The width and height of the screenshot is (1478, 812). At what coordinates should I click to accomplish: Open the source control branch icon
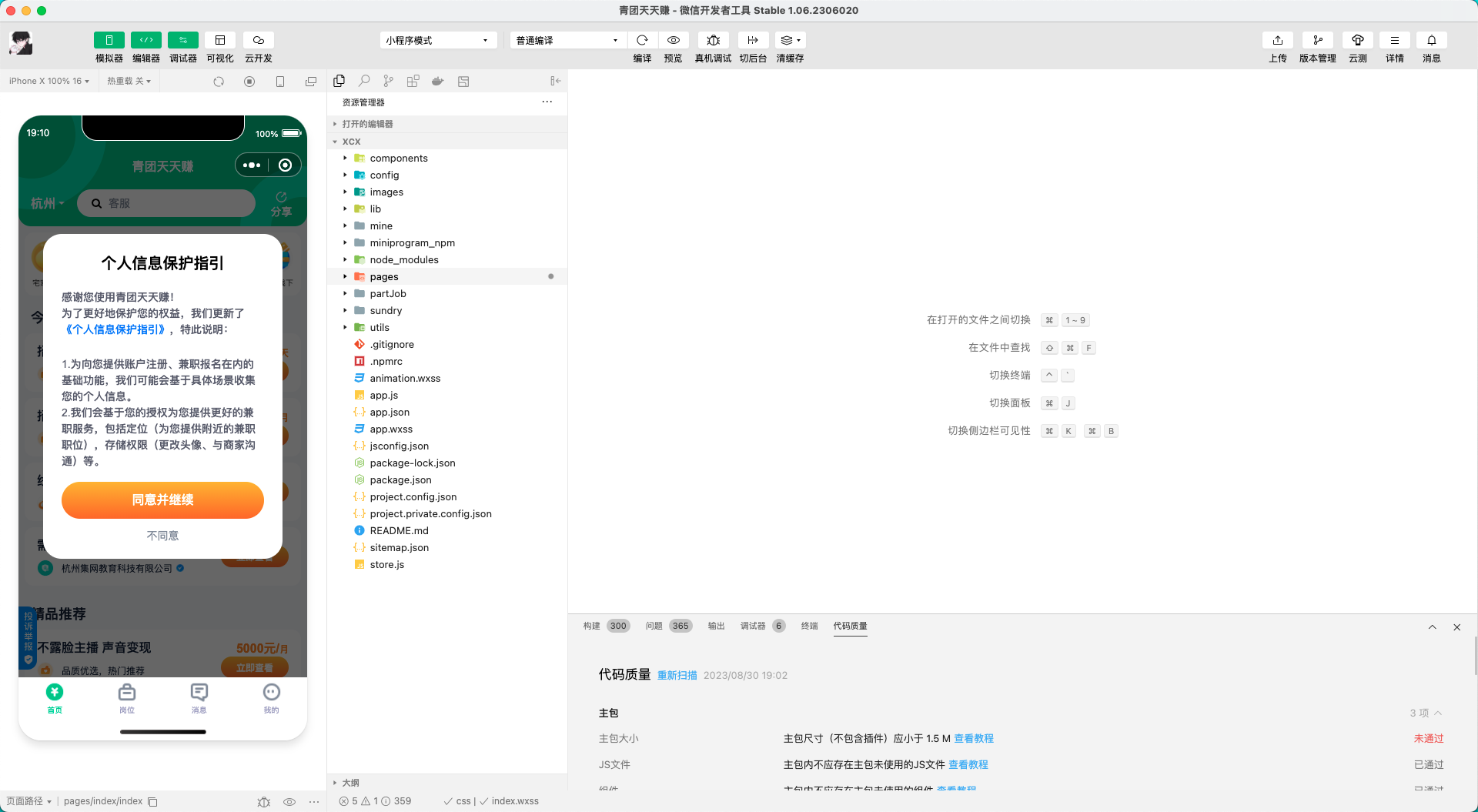pyautogui.click(x=389, y=81)
